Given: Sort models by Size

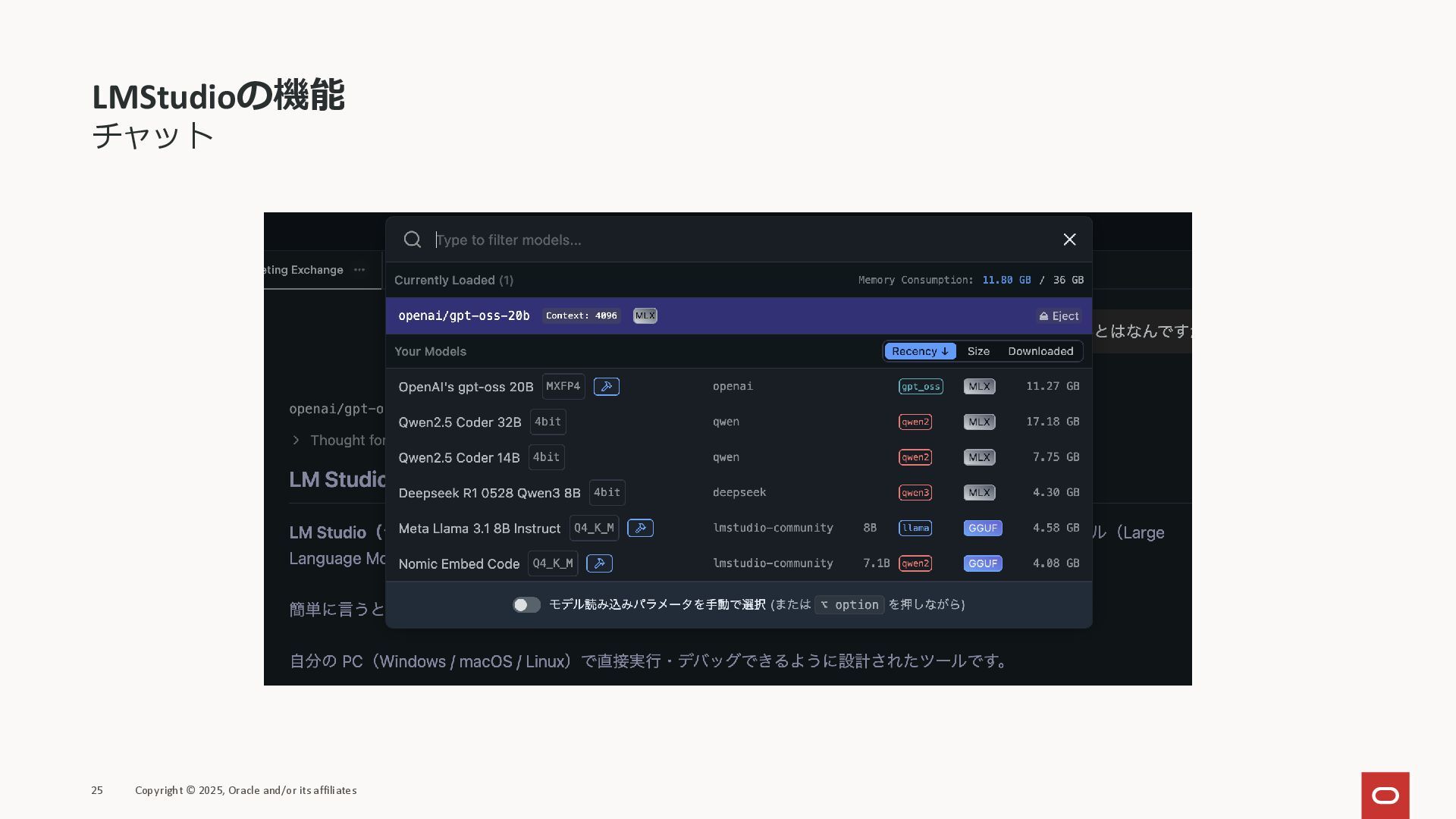Looking at the screenshot, I should pyautogui.click(x=978, y=351).
